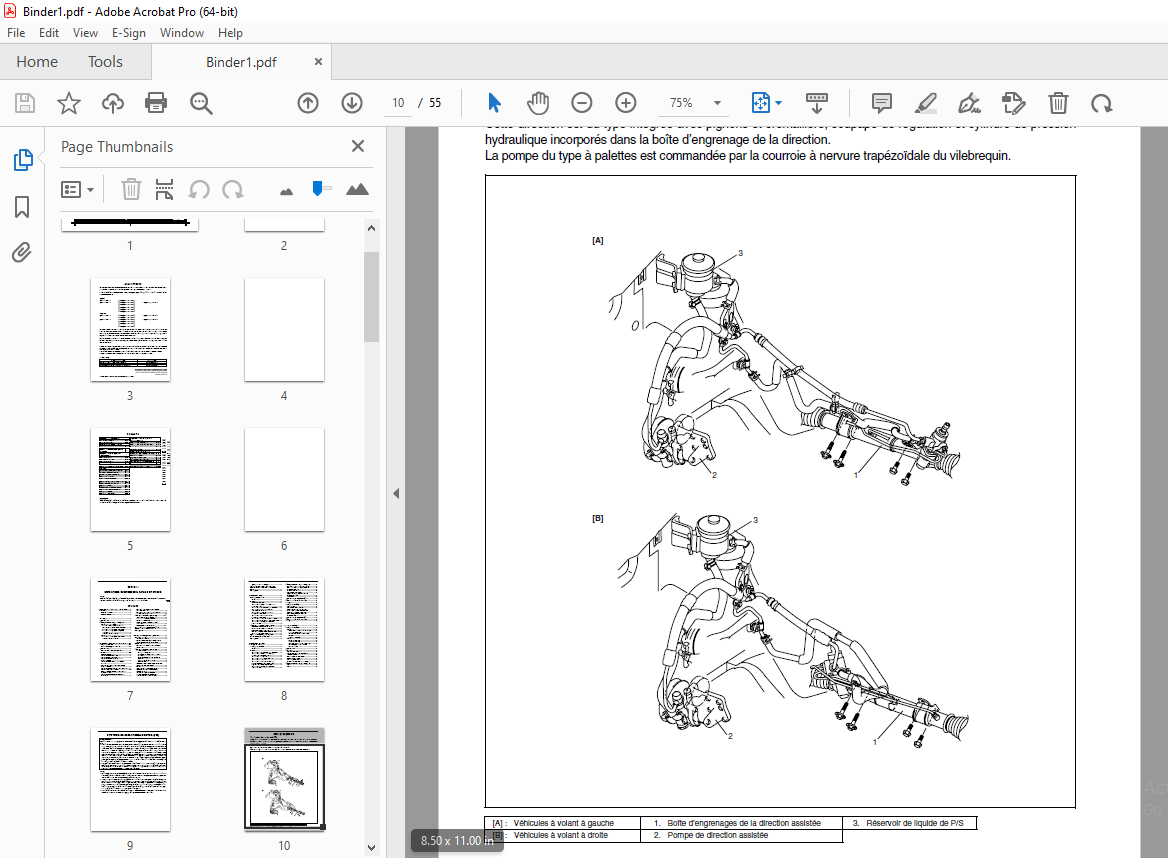Open the Edit menu

[x=48, y=33]
